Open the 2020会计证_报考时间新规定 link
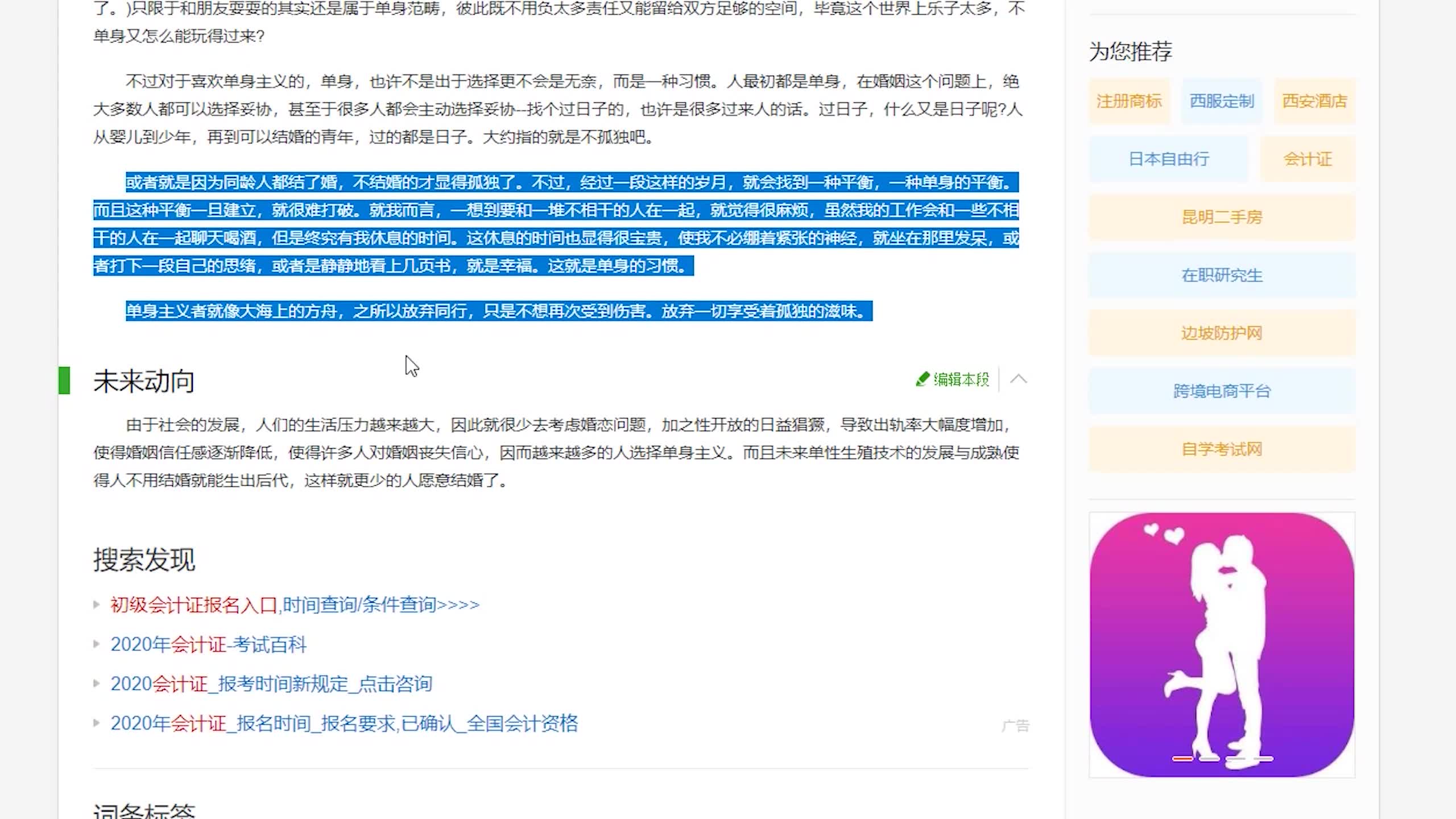Image resolution: width=1456 pixels, height=819 pixels. point(271,684)
